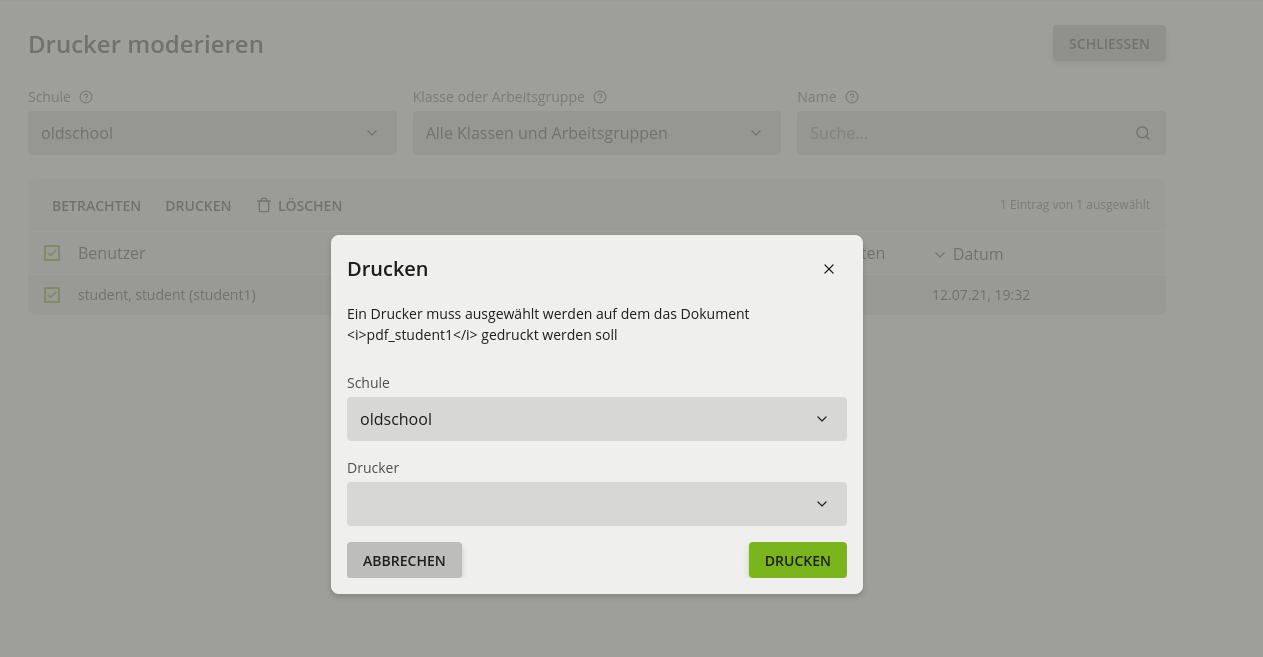The height and width of the screenshot is (657, 1263).
Task: Click the trash icon for Löschen
Action: (x=264, y=205)
